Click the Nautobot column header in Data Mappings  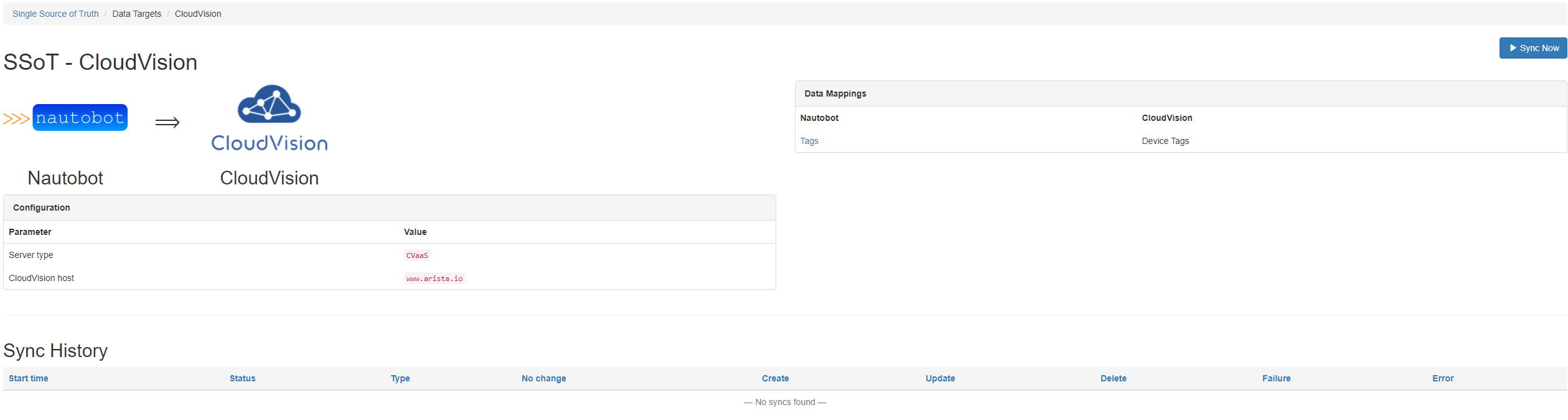click(x=819, y=118)
